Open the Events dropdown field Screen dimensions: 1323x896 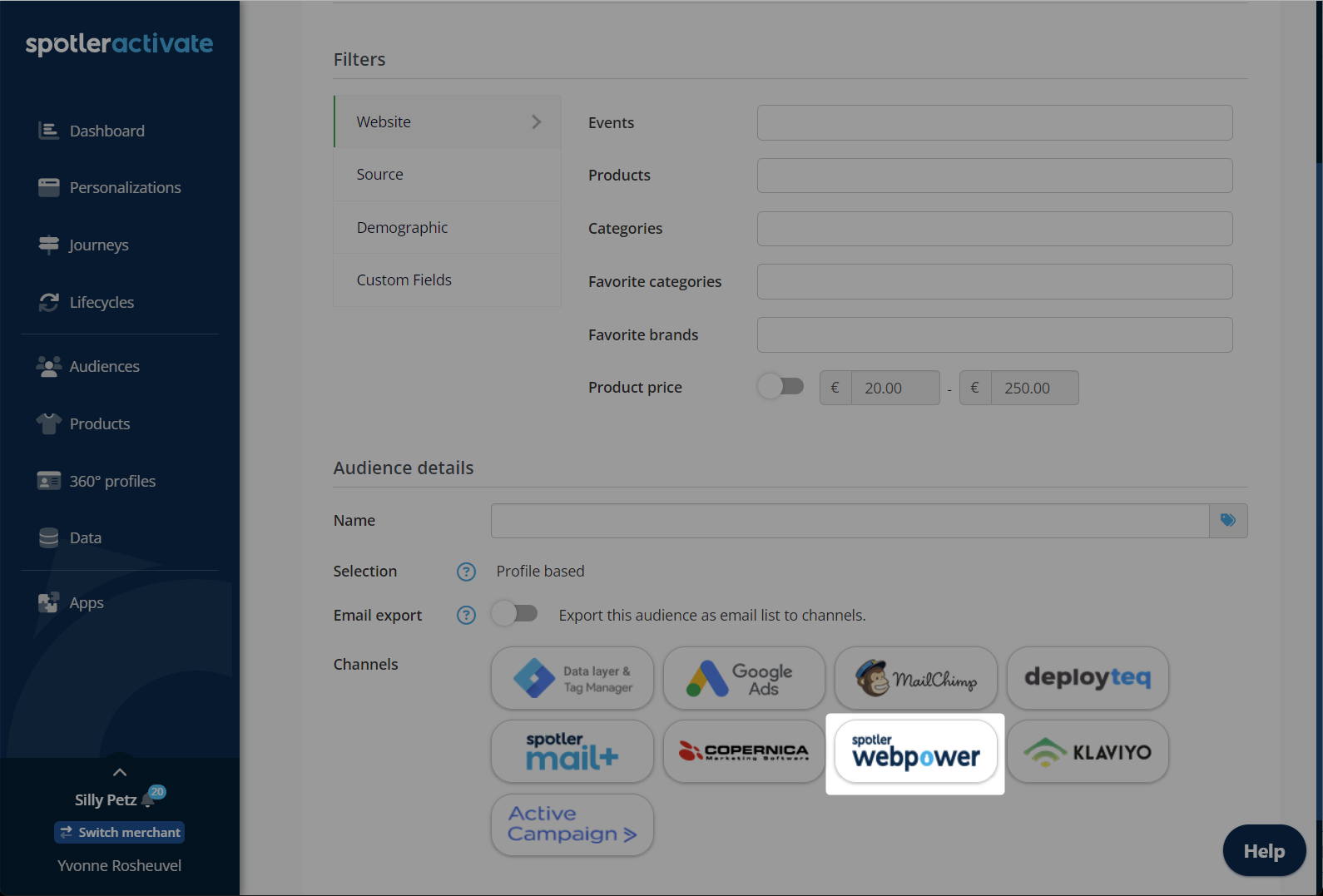pyautogui.click(x=994, y=122)
